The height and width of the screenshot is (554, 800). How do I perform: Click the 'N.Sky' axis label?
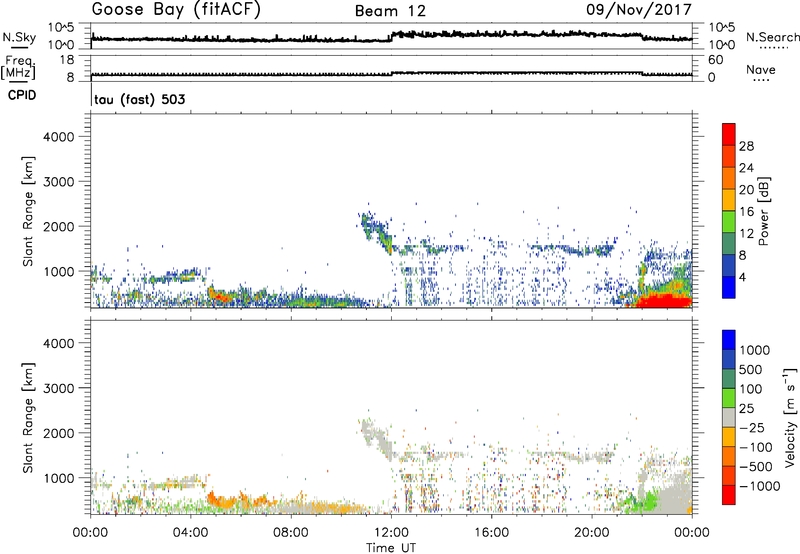coord(19,37)
